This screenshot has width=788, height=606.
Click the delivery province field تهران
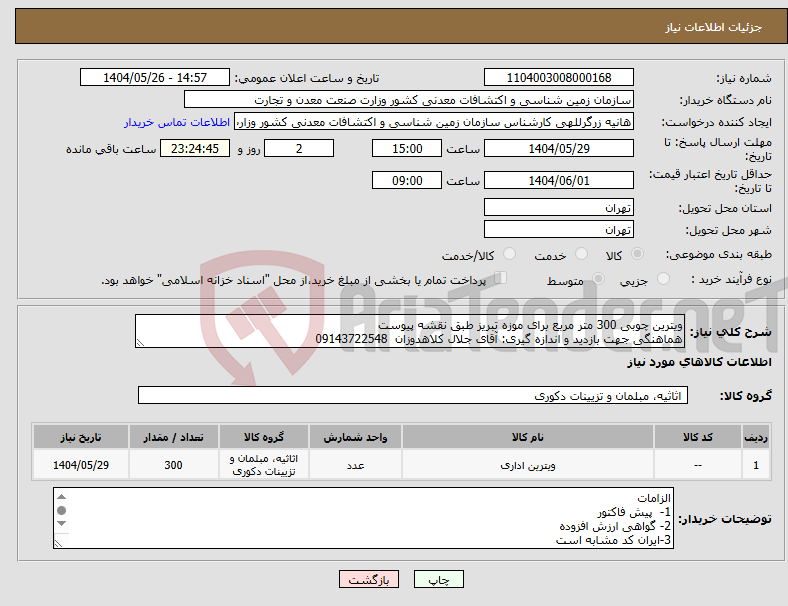coord(558,207)
